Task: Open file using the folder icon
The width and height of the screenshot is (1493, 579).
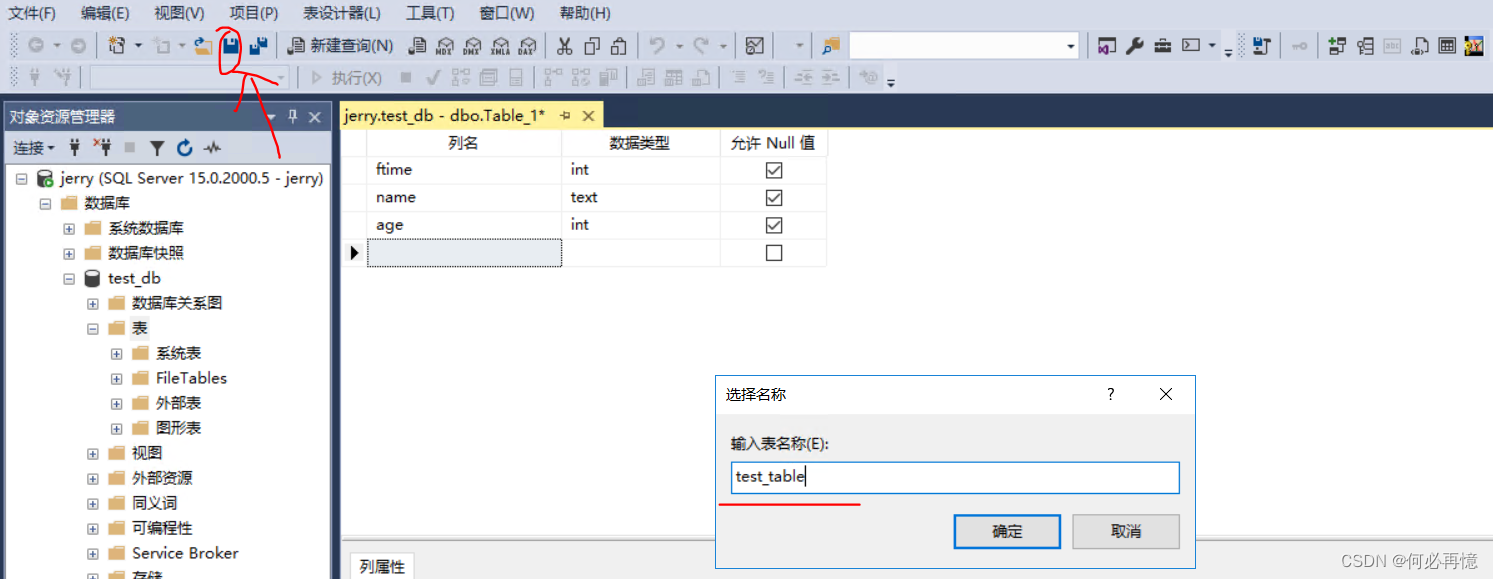Action: pos(203,45)
